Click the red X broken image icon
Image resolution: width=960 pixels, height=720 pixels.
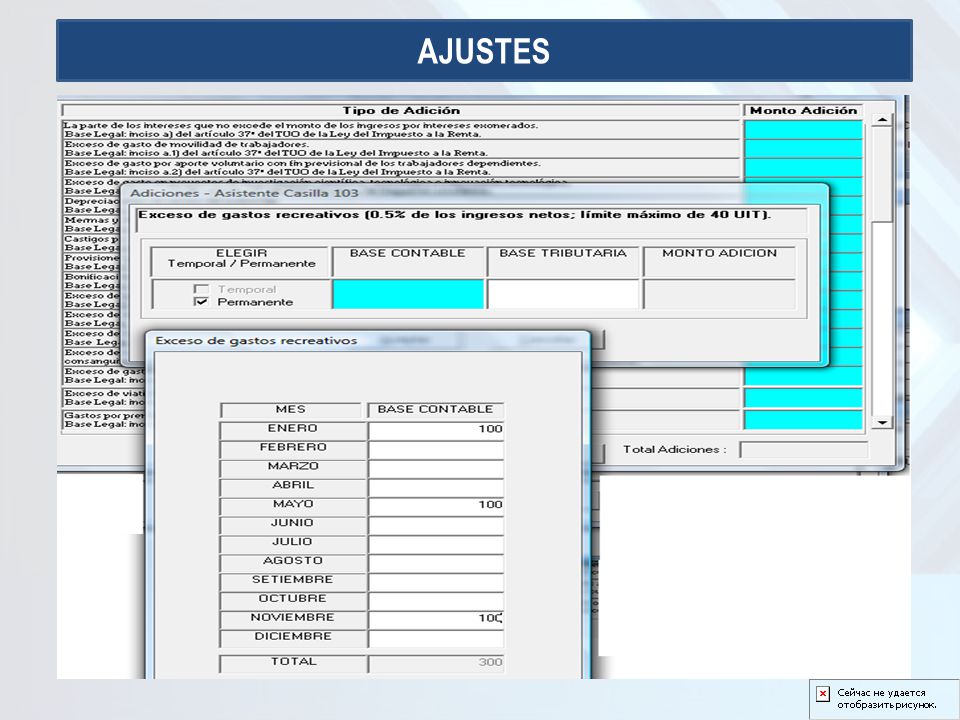[x=823, y=693]
